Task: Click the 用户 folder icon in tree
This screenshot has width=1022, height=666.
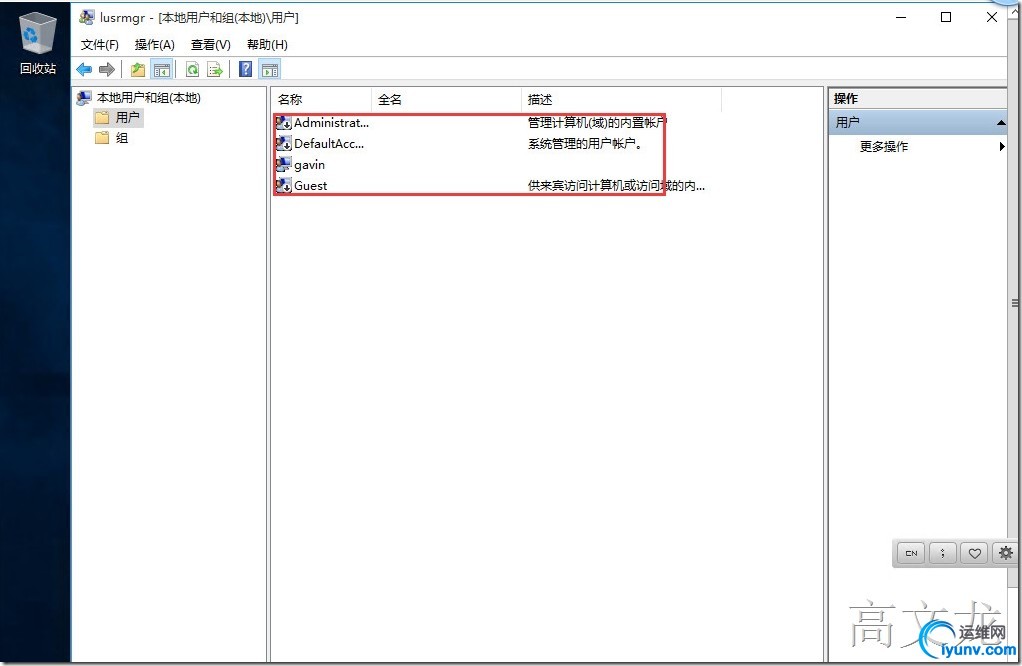Action: (102, 117)
